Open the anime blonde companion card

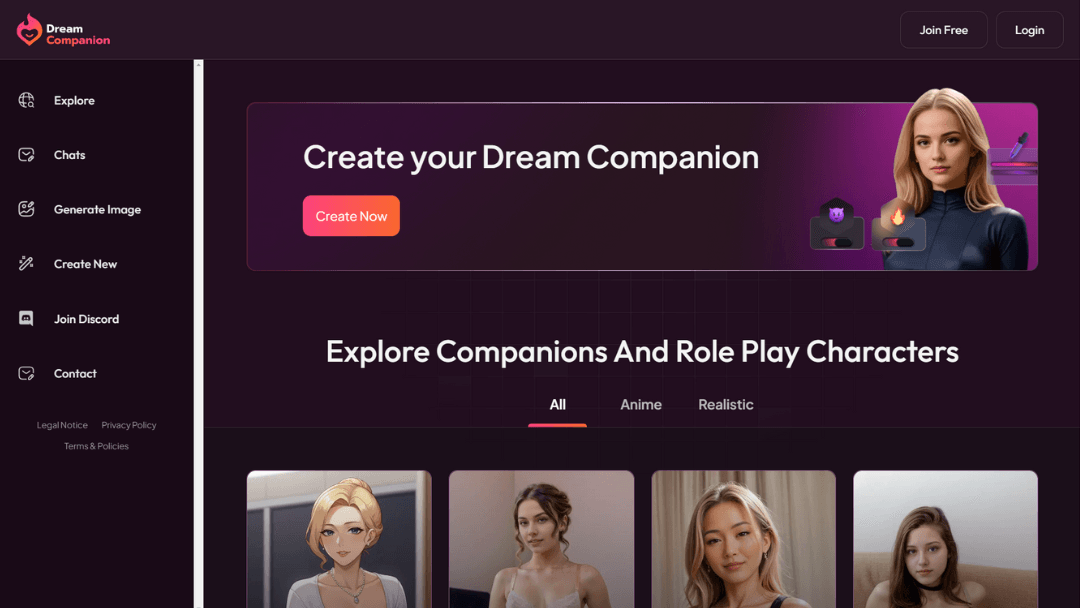pos(339,539)
